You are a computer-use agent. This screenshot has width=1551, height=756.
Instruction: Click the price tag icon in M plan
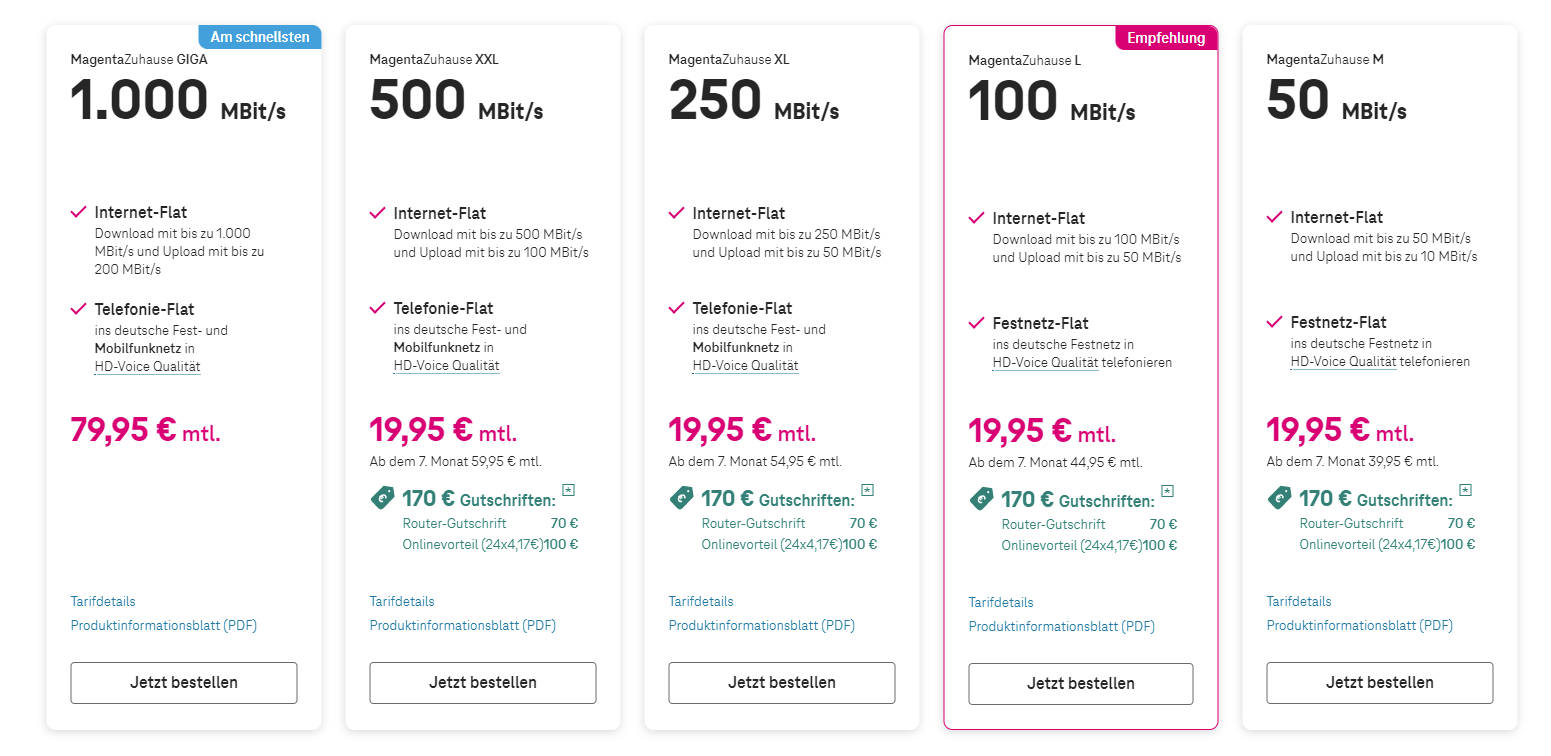click(x=1279, y=498)
